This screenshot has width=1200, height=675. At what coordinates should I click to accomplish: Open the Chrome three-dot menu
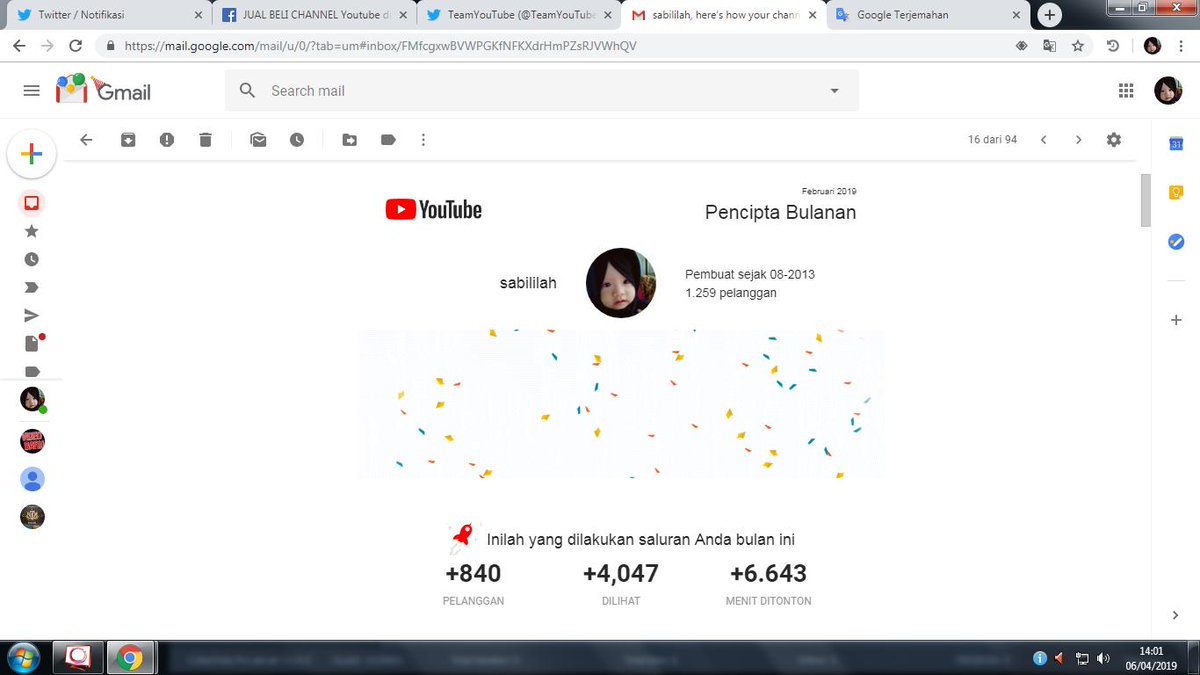tap(1181, 46)
